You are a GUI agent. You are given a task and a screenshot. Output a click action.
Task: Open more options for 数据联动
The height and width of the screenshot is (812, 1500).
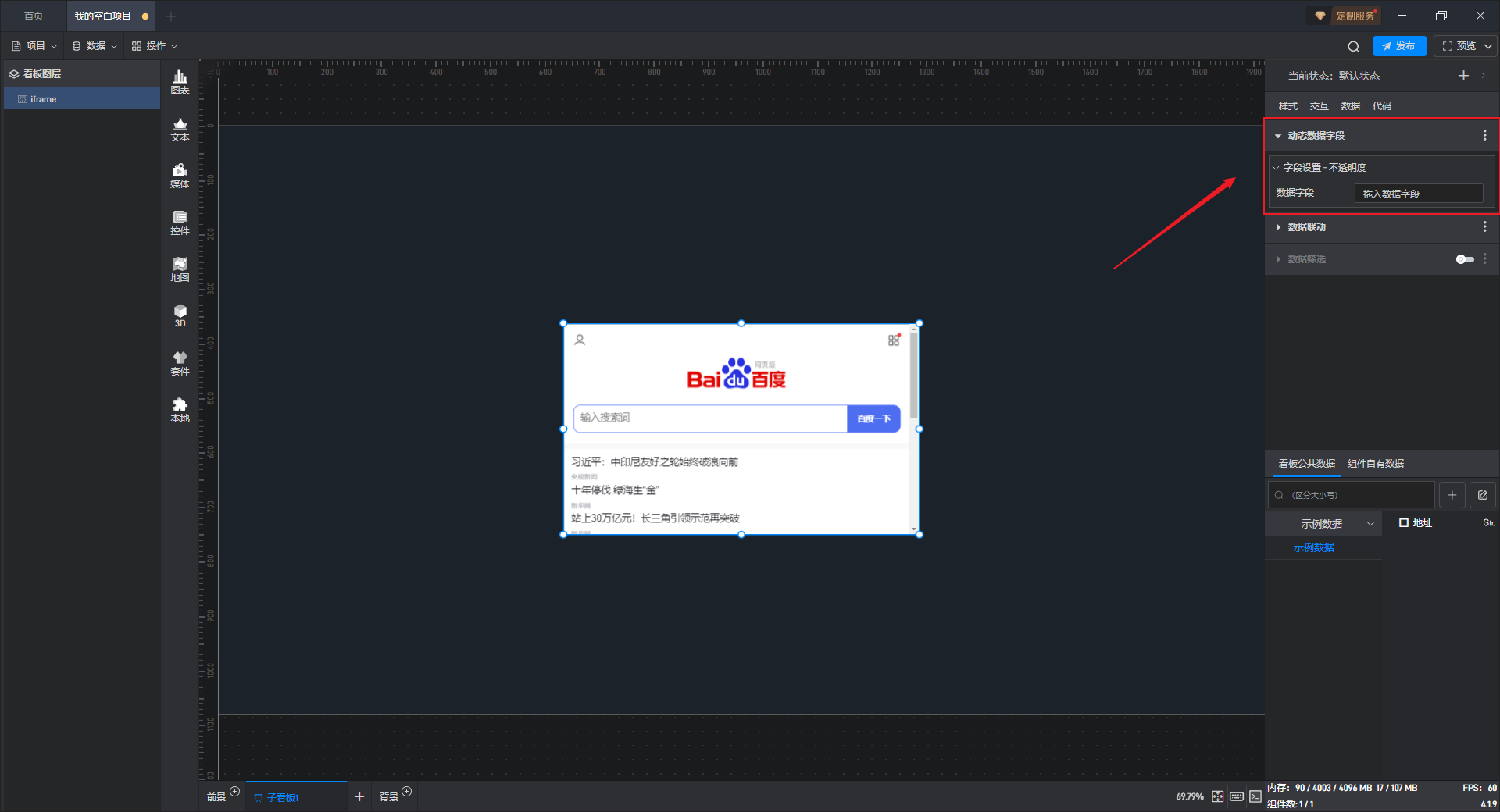click(x=1484, y=226)
